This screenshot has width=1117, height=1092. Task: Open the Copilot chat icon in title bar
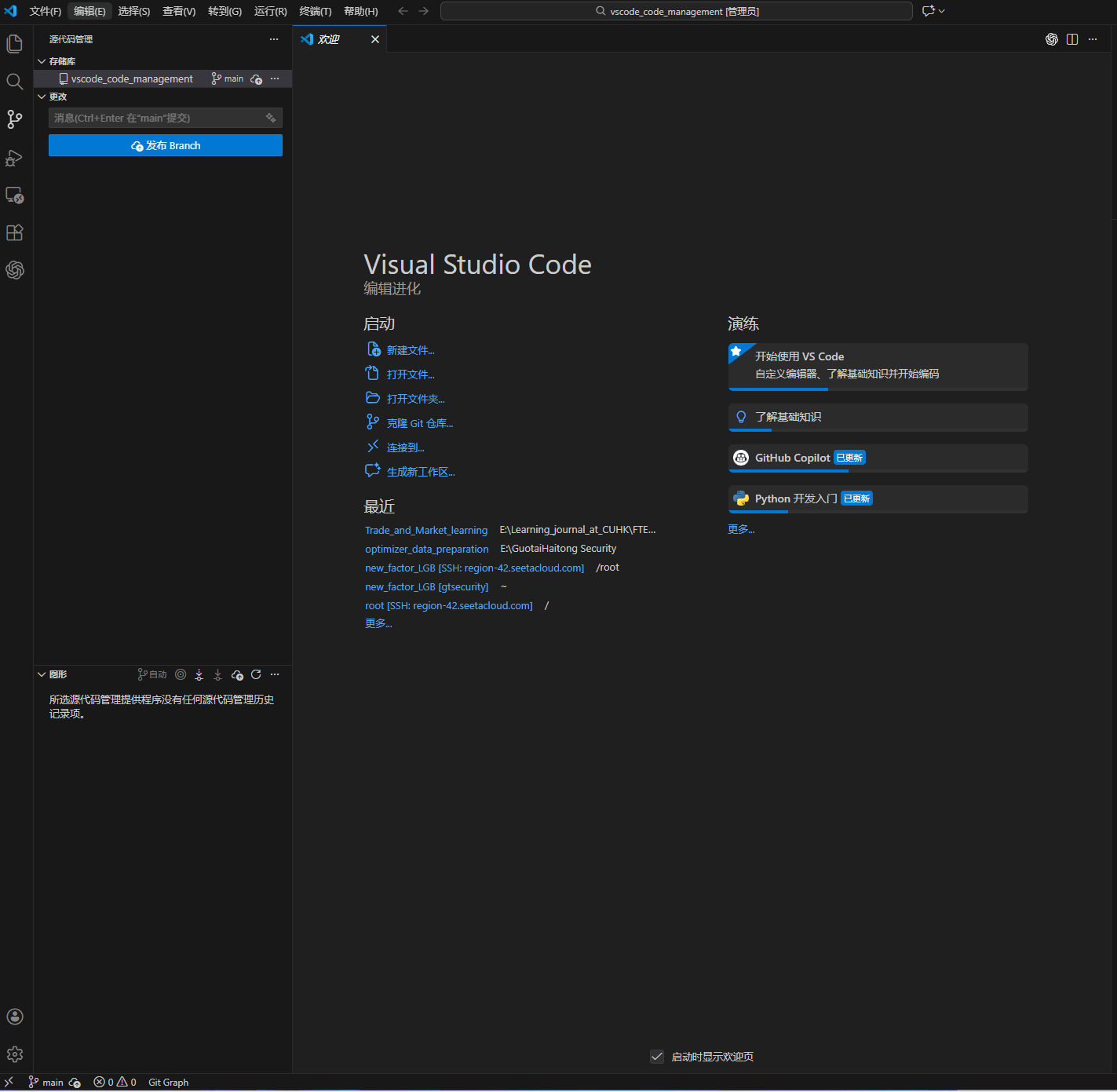pyautogui.click(x=929, y=11)
